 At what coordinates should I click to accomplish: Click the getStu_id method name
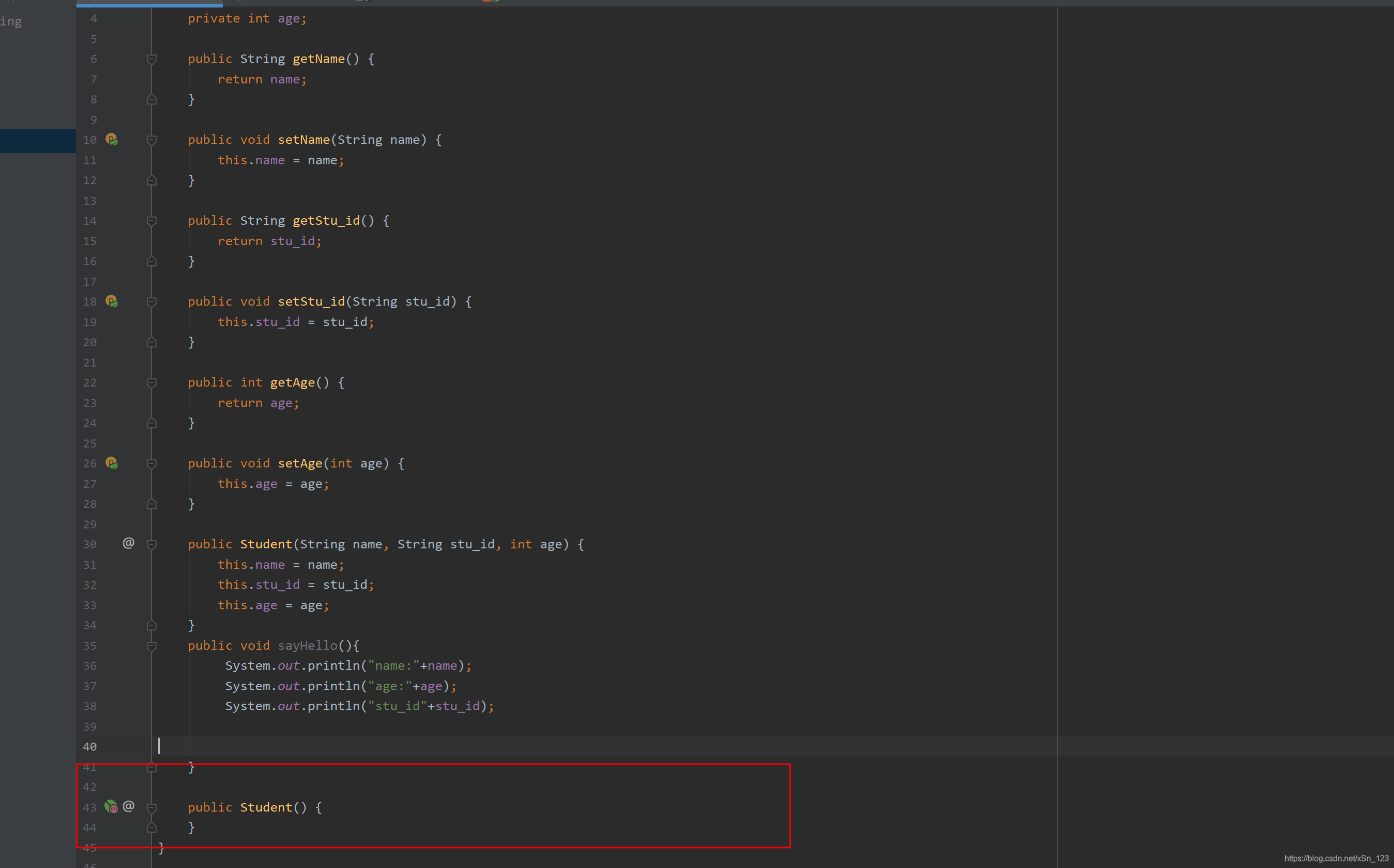pos(326,221)
